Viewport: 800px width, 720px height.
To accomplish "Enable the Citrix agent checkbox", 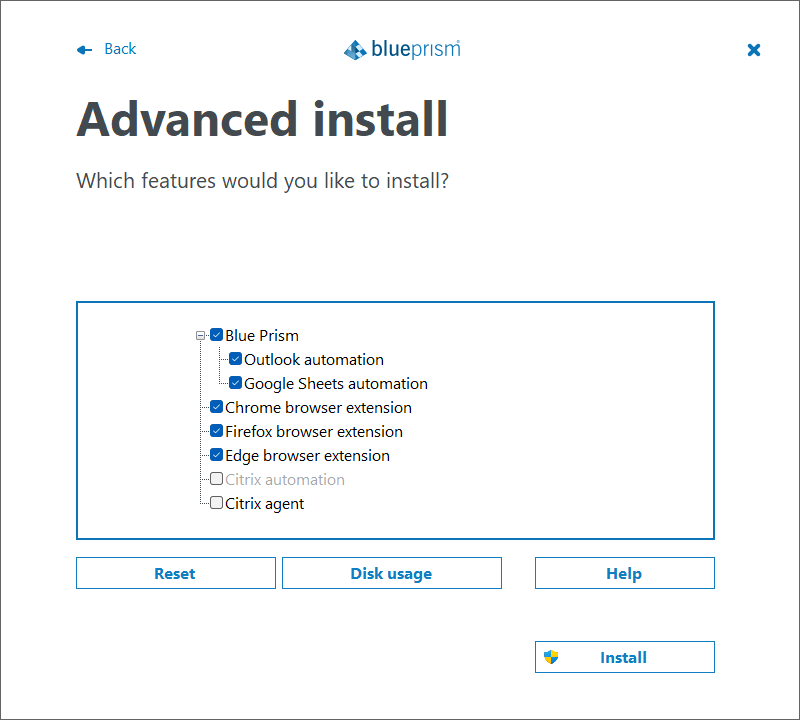I will click(216, 503).
